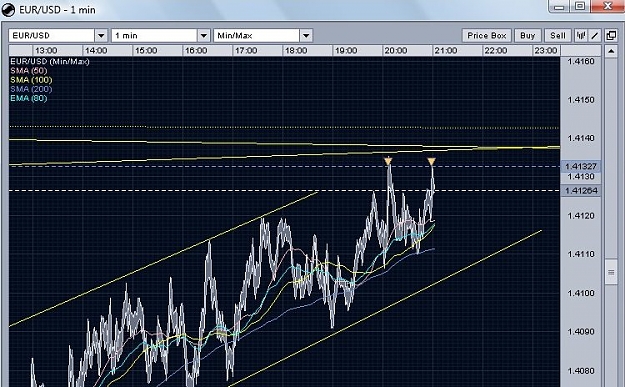The width and height of the screenshot is (625, 387).
Task: Select the line drawing tool icon
Action: (x=594, y=35)
